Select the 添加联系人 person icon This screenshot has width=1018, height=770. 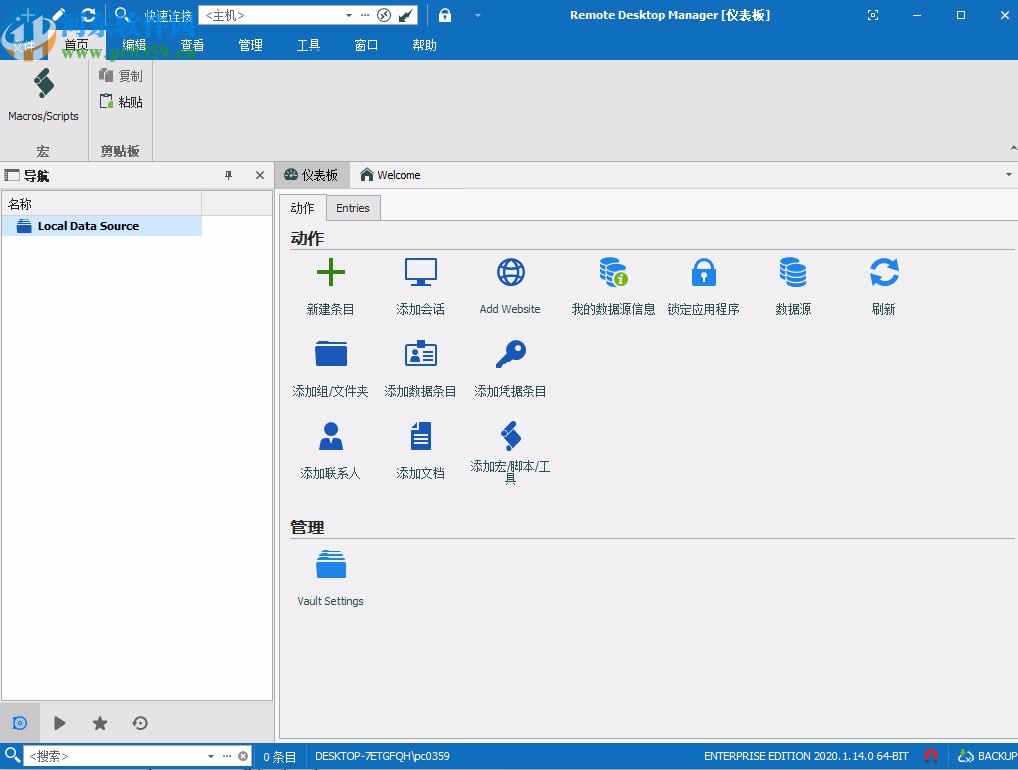coord(330,435)
